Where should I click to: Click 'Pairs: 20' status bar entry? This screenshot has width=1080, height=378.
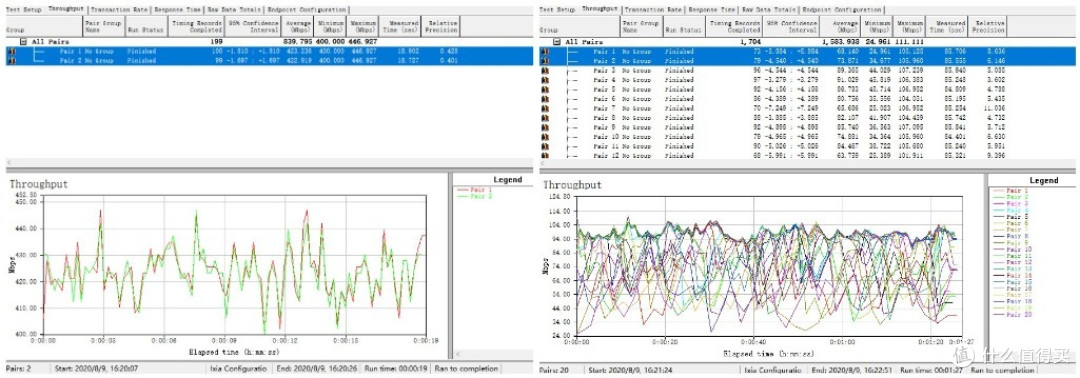[x=554, y=369]
